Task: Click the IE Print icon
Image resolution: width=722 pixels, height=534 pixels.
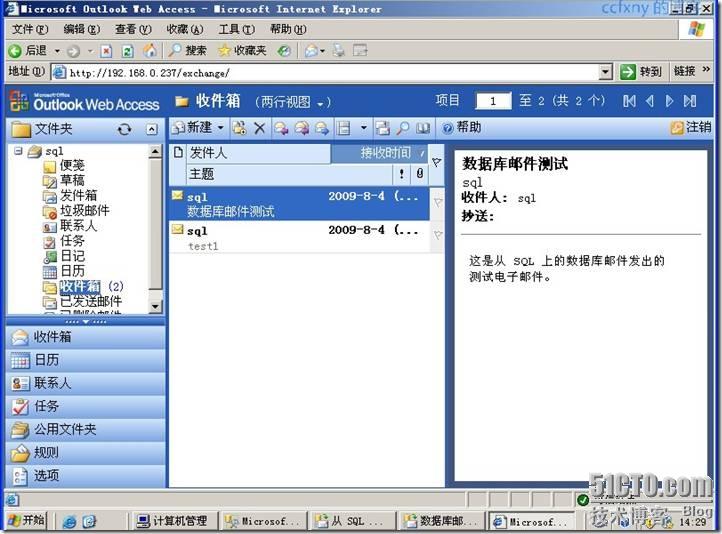Action: pos(339,50)
